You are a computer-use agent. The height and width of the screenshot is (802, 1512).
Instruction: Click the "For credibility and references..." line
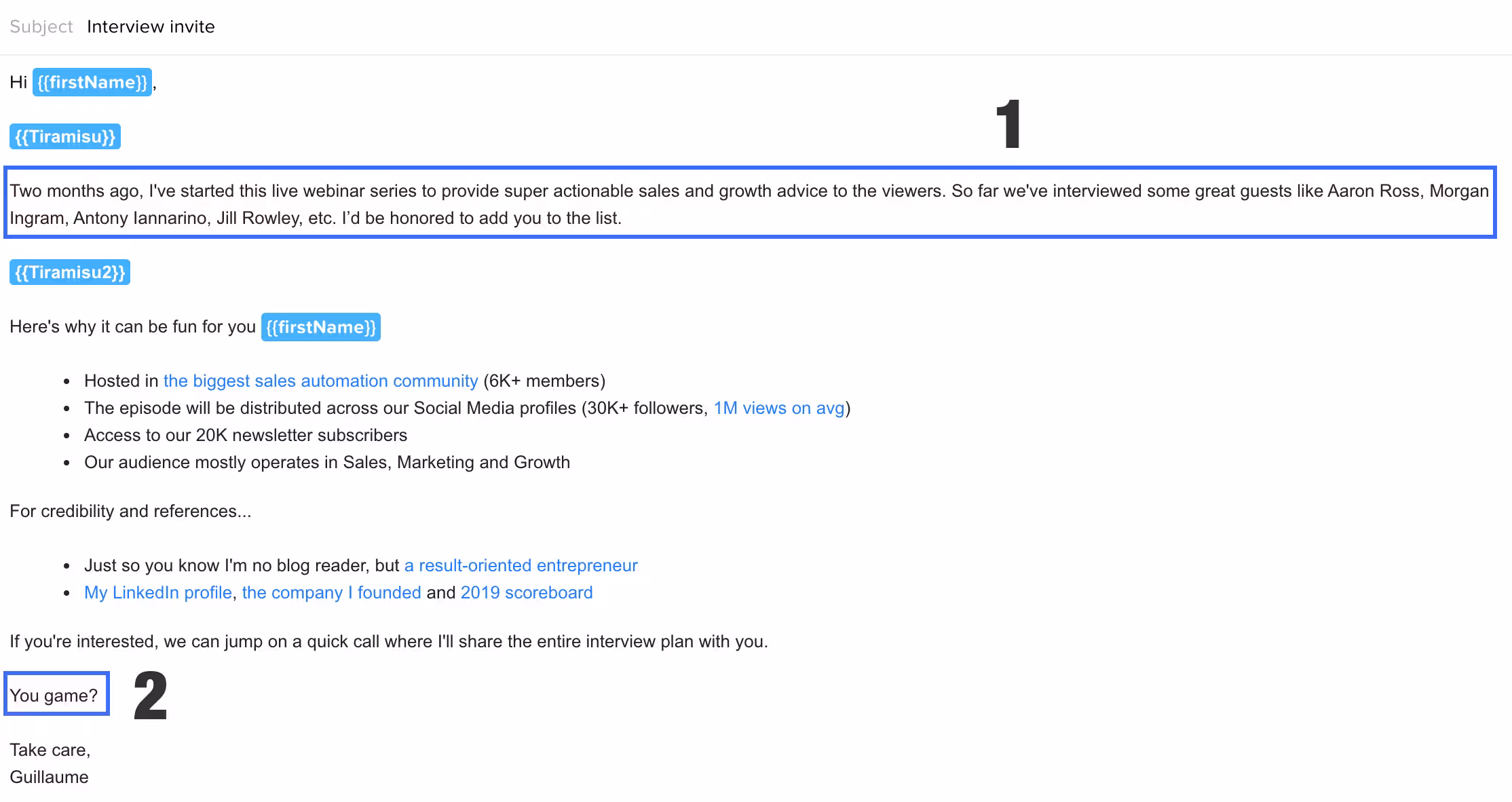click(130, 511)
